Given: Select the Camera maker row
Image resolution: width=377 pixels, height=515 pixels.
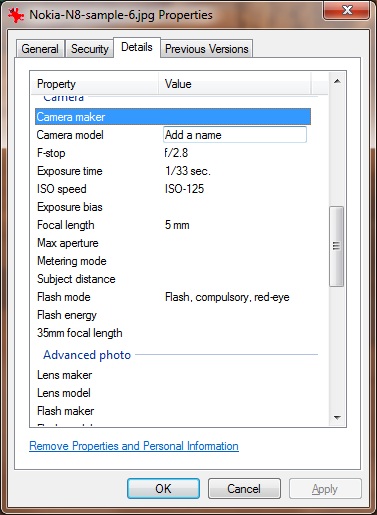Looking at the screenshot, I should pyautogui.click(x=173, y=117).
